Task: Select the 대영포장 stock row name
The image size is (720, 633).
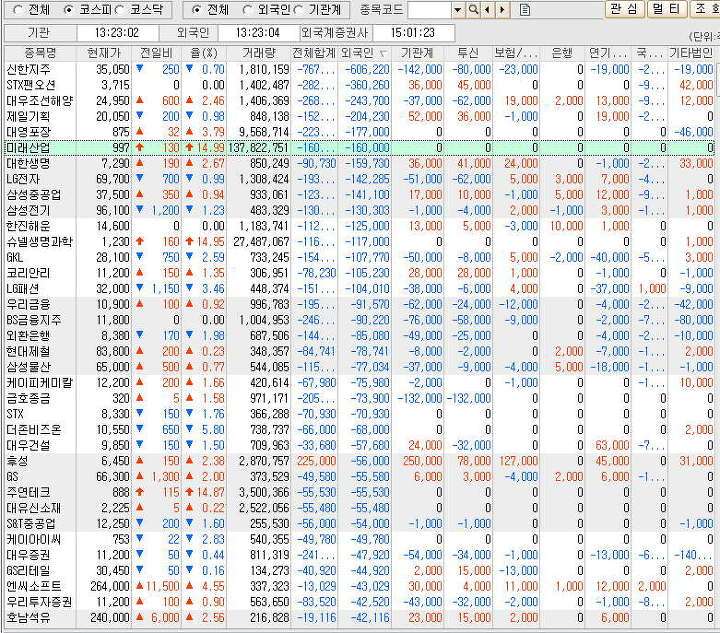Action: point(28,132)
